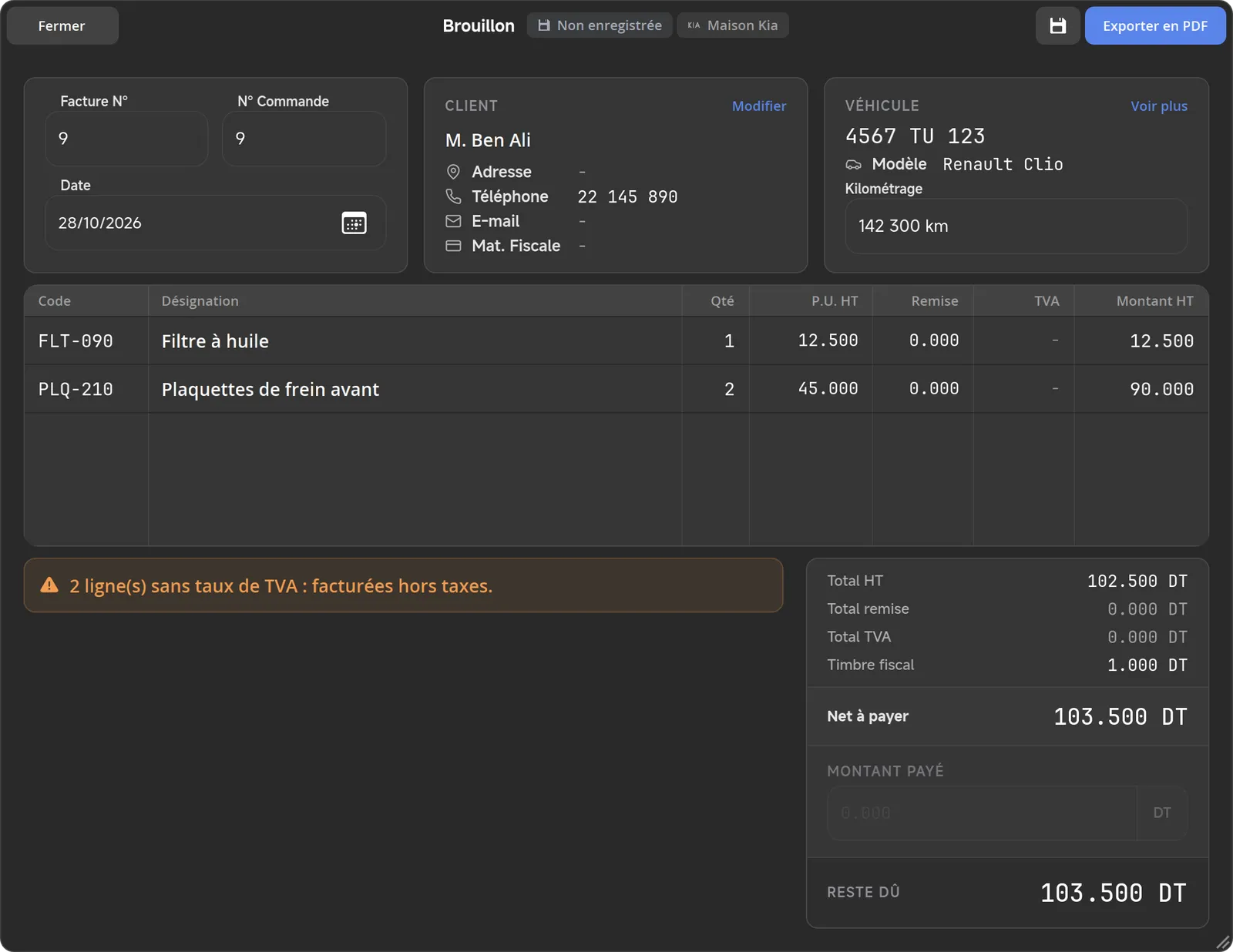The width and height of the screenshot is (1233, 952).
Task: Click the warning triangle icon in TVA alert
Action: (49, 585)
